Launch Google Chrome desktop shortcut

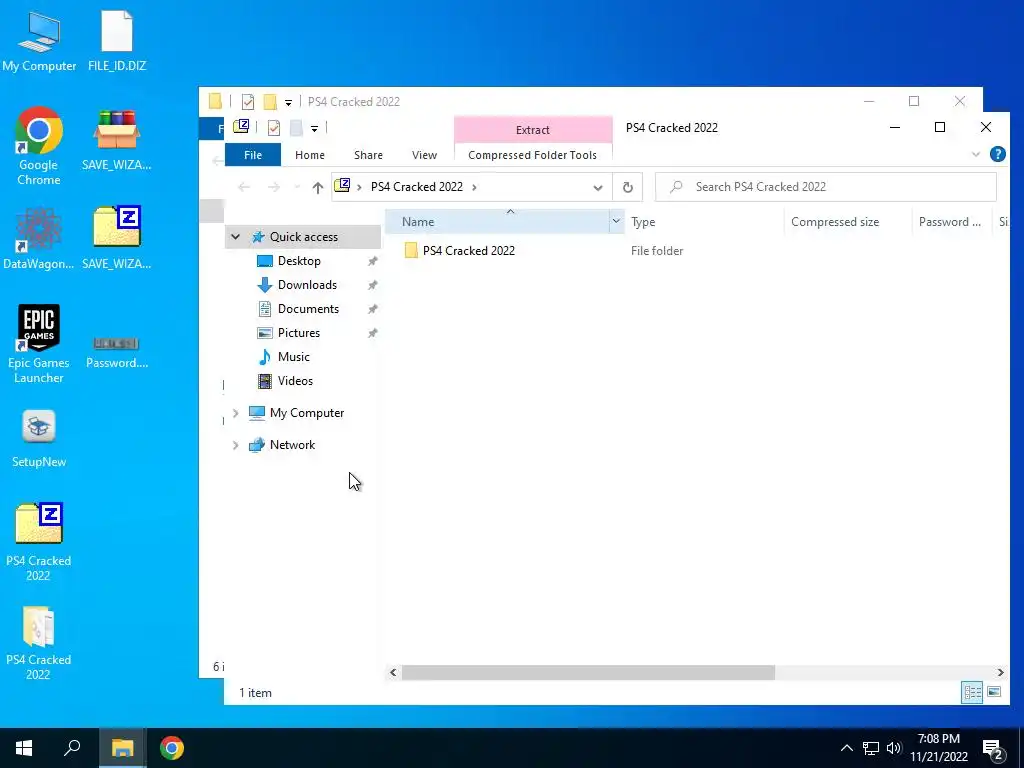(x=39, y=146)
